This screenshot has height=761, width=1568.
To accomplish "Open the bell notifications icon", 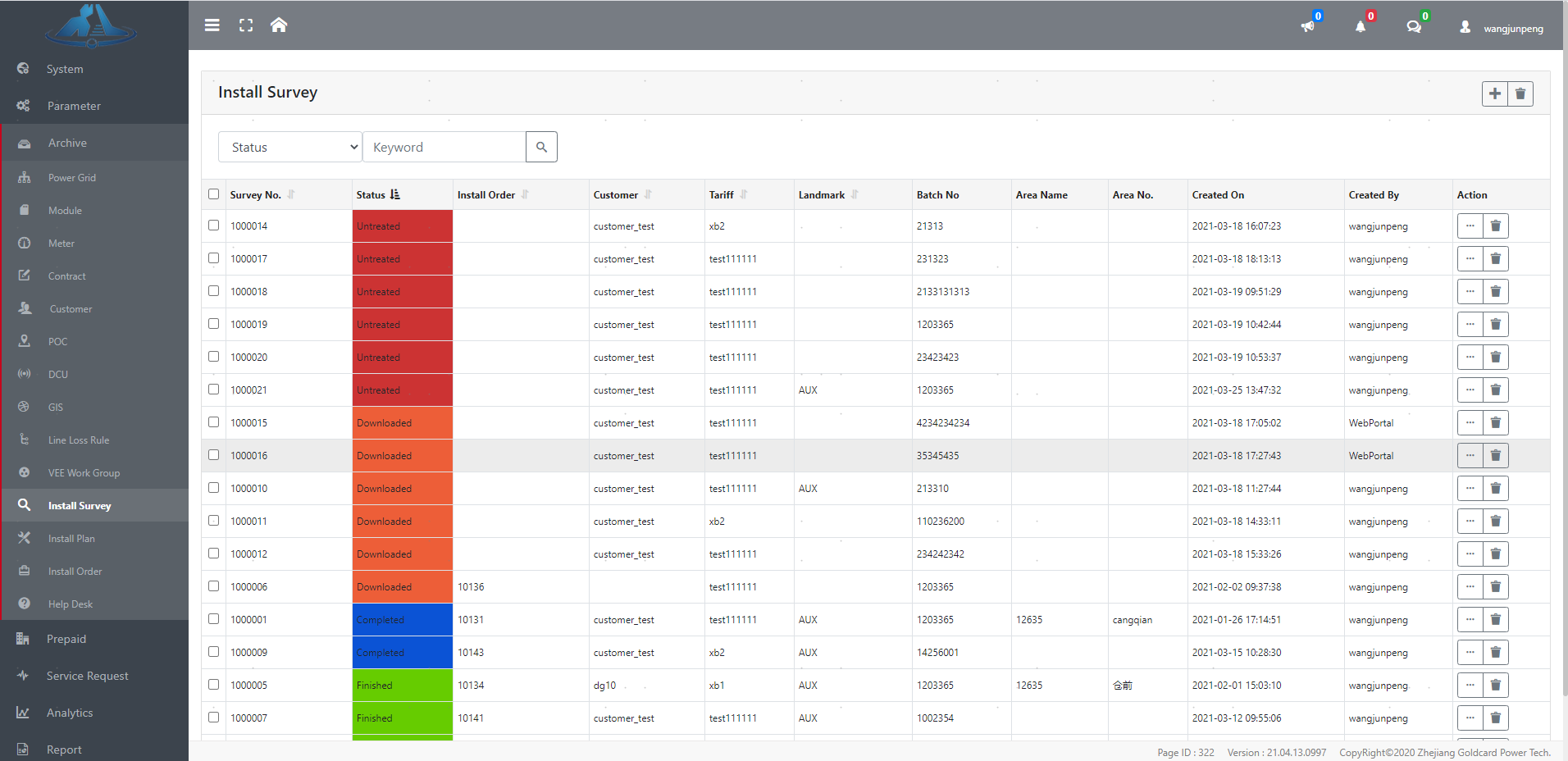I will click(1361, 27).
